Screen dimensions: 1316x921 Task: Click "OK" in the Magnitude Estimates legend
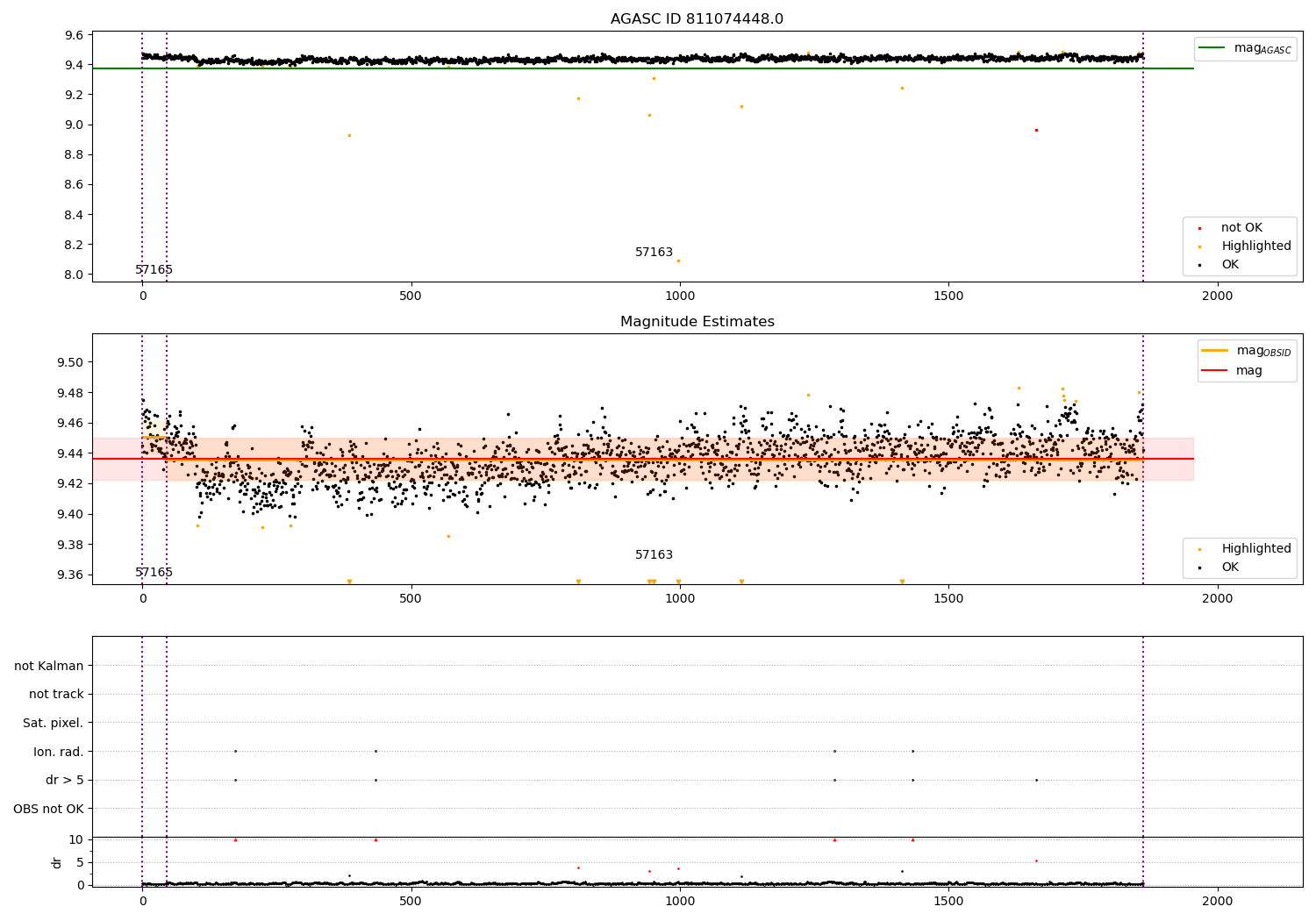[x=1230, y=567]
